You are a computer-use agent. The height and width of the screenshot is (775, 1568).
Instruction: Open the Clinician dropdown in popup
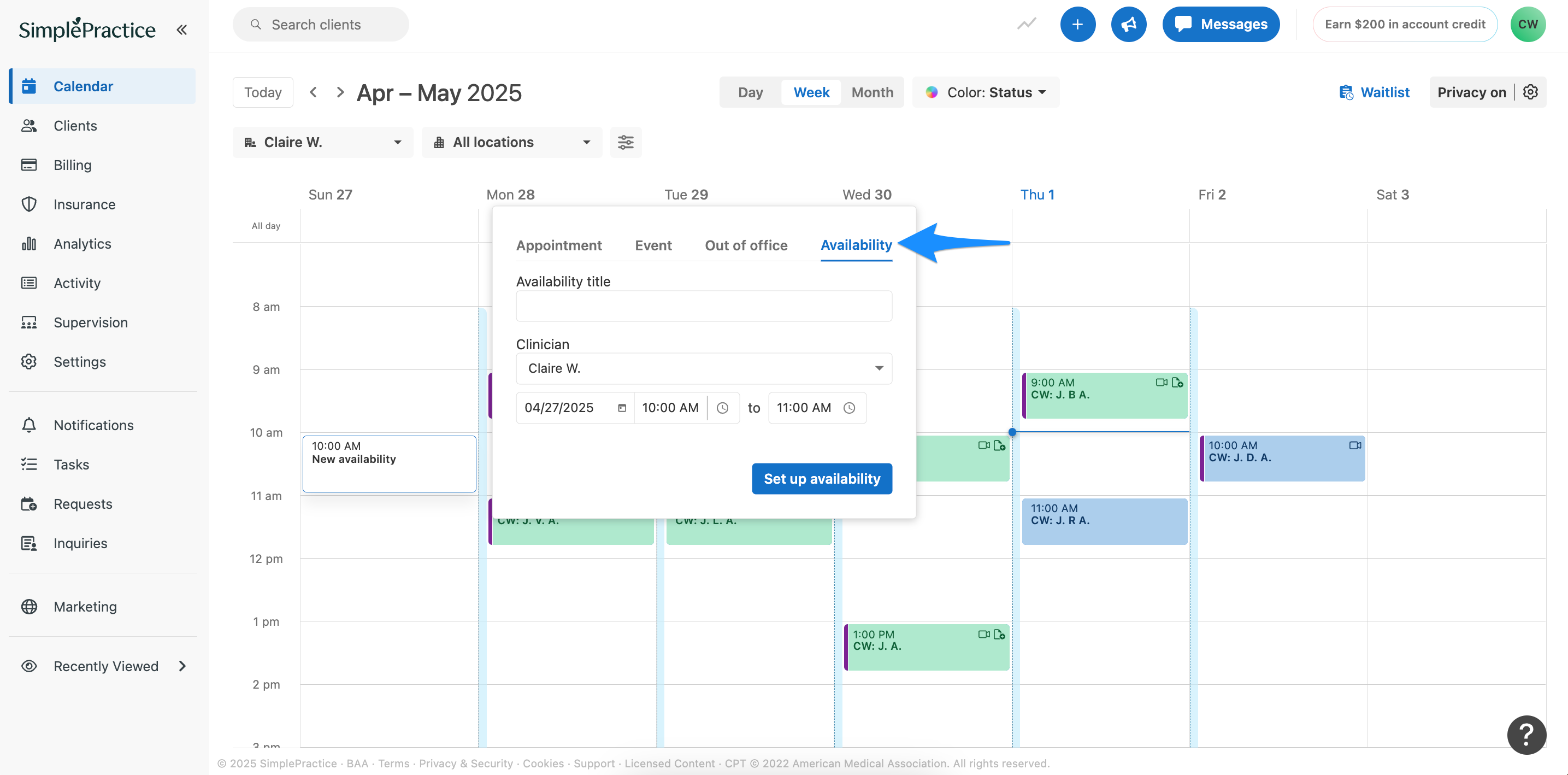click(704, 368)
